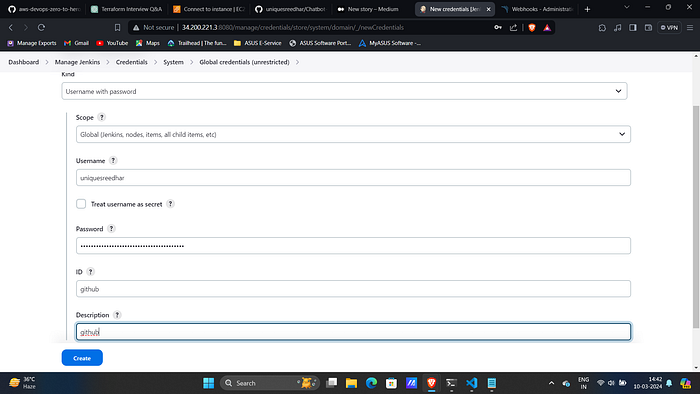The height and width of the screenshot is (394, 700).
Task: Reload the current page
Action: pos(41,28)
